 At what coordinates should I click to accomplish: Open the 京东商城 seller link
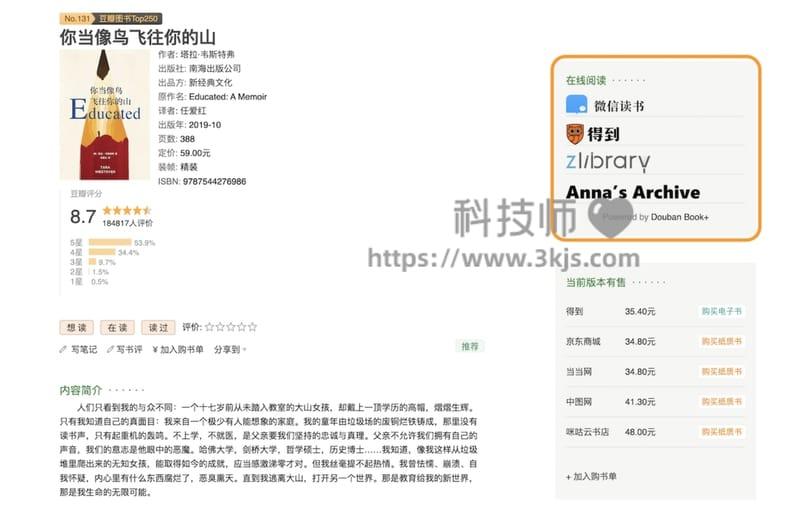point(583,341)
